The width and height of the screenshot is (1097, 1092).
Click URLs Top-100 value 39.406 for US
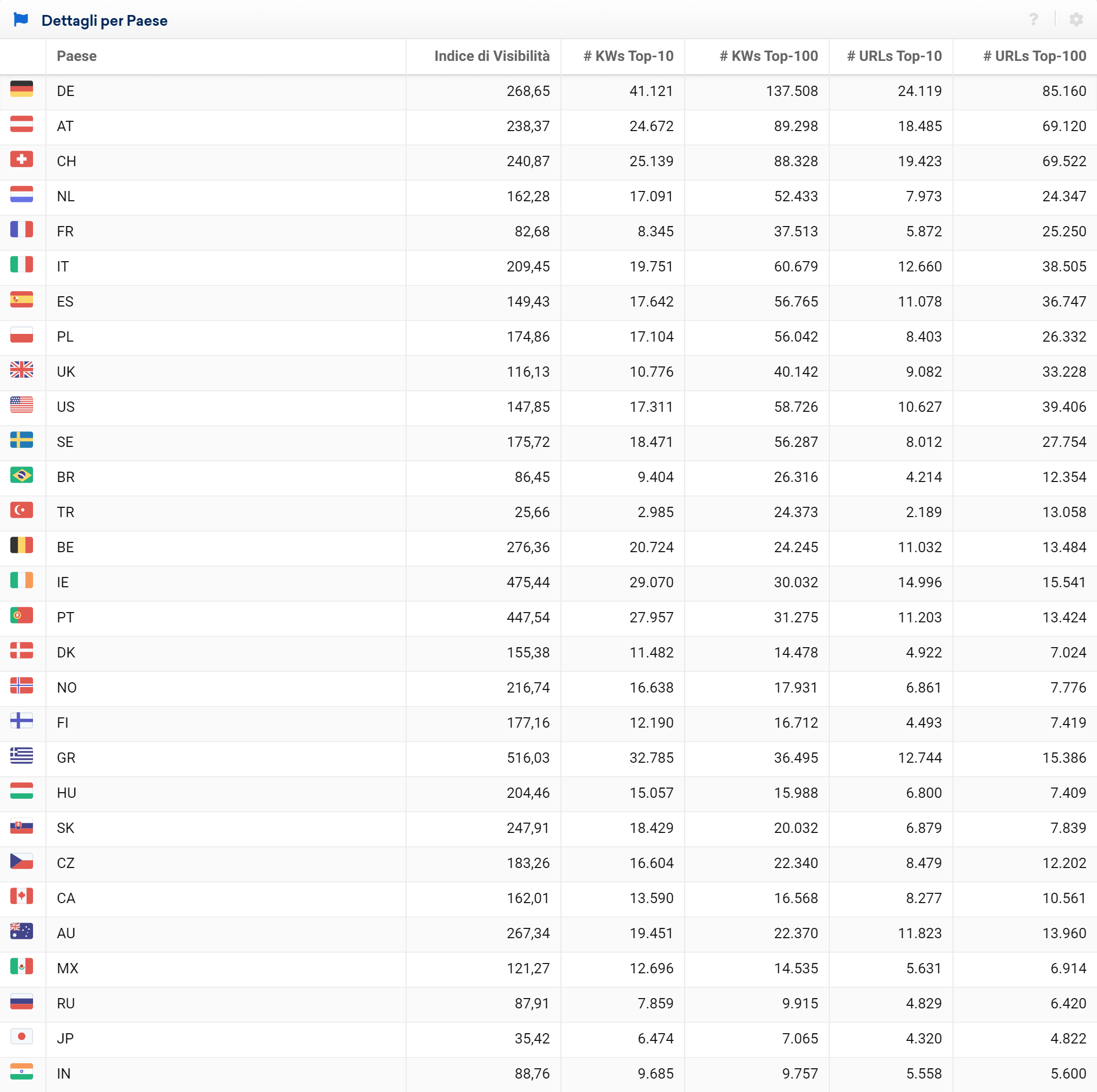[1064, 407]
